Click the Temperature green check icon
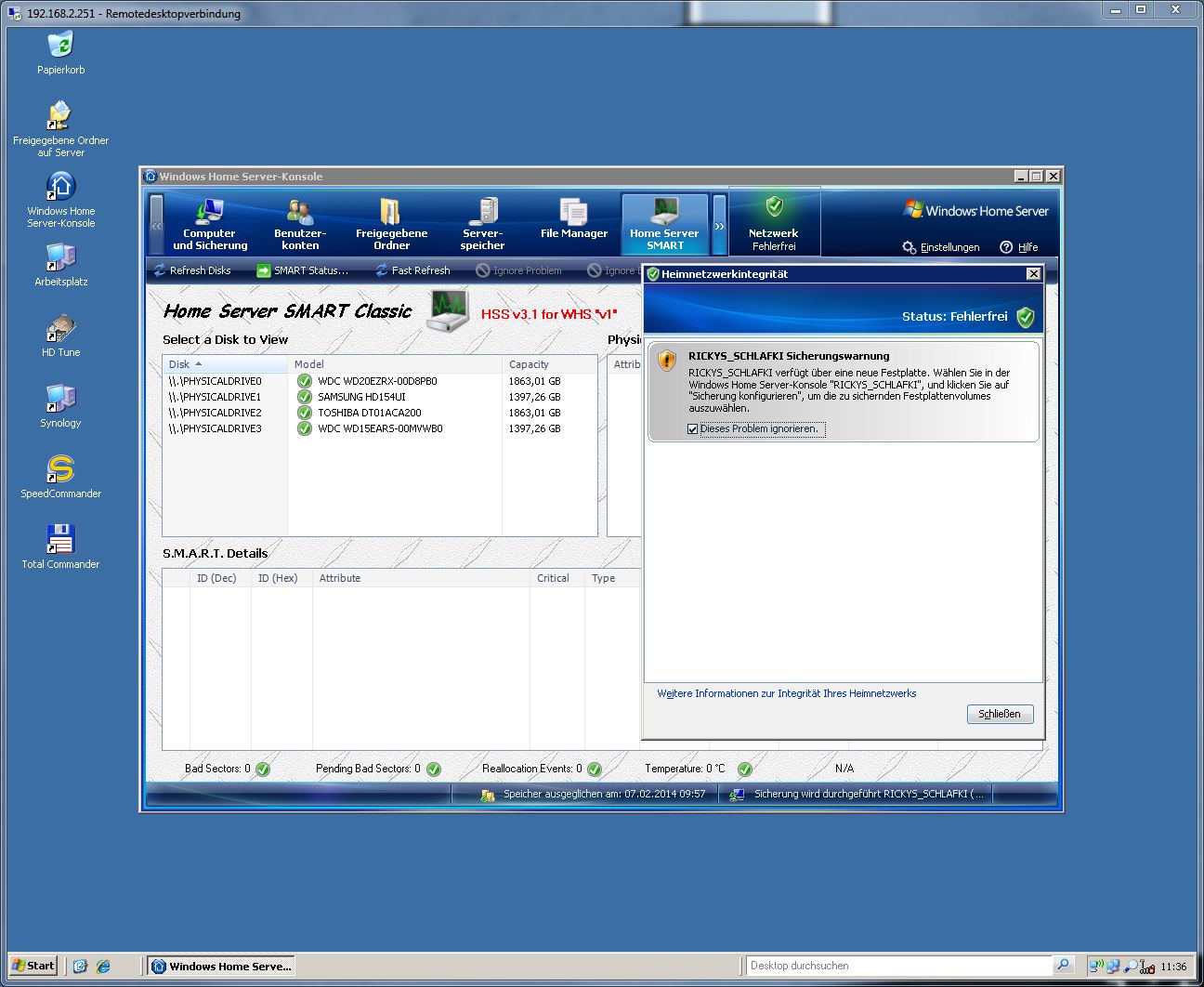The image size is (1204, 987). (x=744, y=770)
